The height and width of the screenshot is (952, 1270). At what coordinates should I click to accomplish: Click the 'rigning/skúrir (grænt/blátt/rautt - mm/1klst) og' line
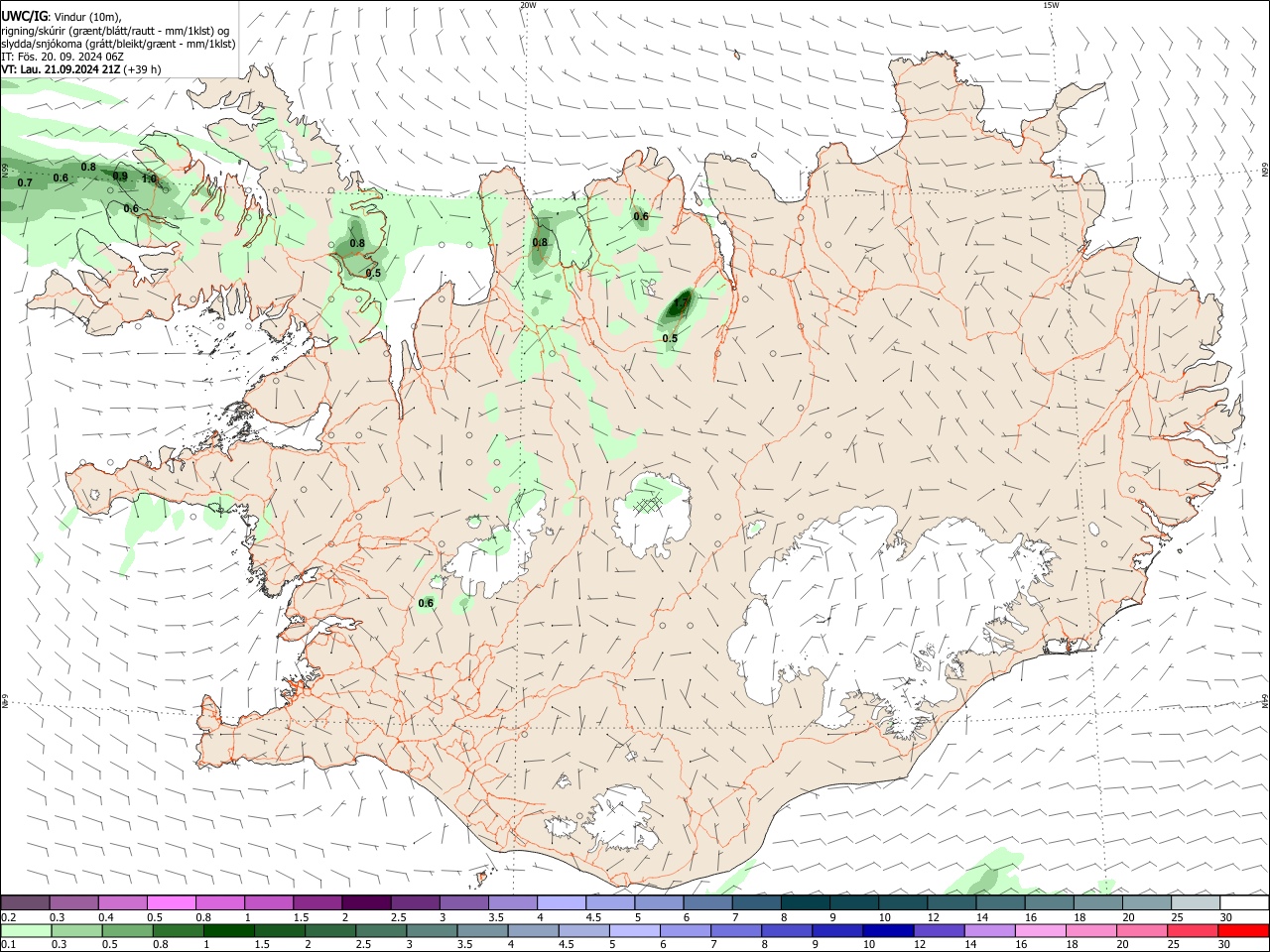(114, 31)
